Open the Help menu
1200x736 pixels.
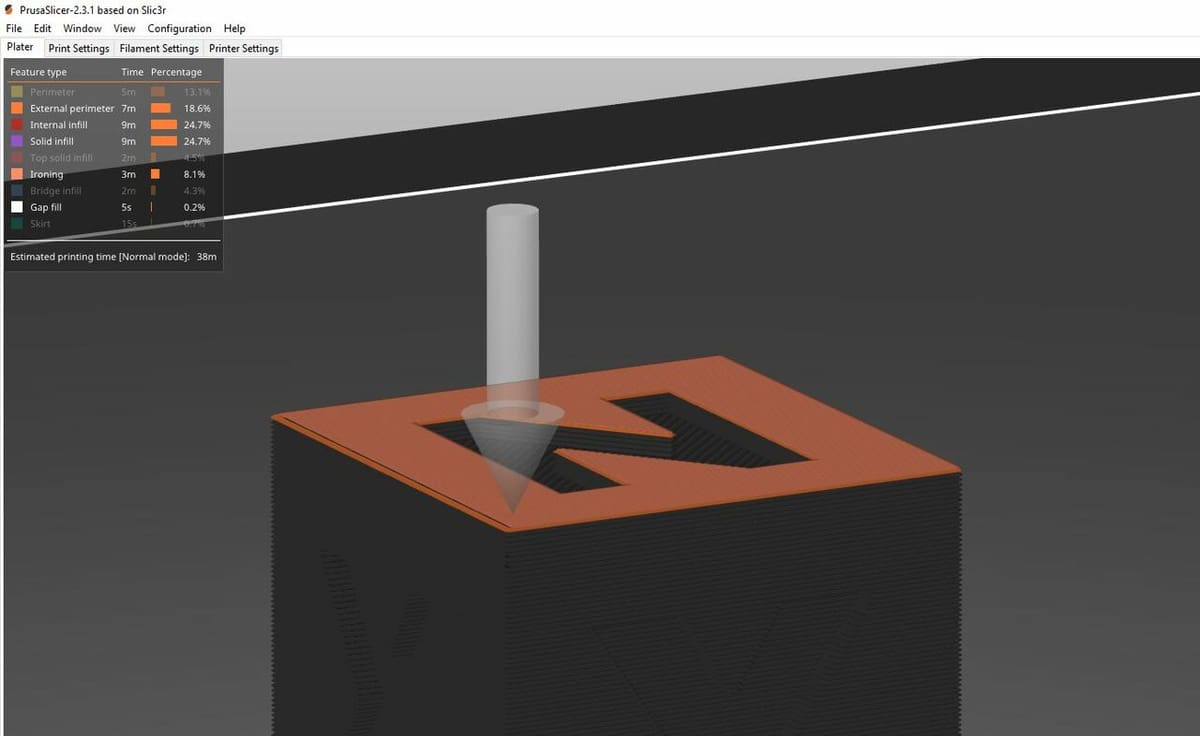(234, 28)
